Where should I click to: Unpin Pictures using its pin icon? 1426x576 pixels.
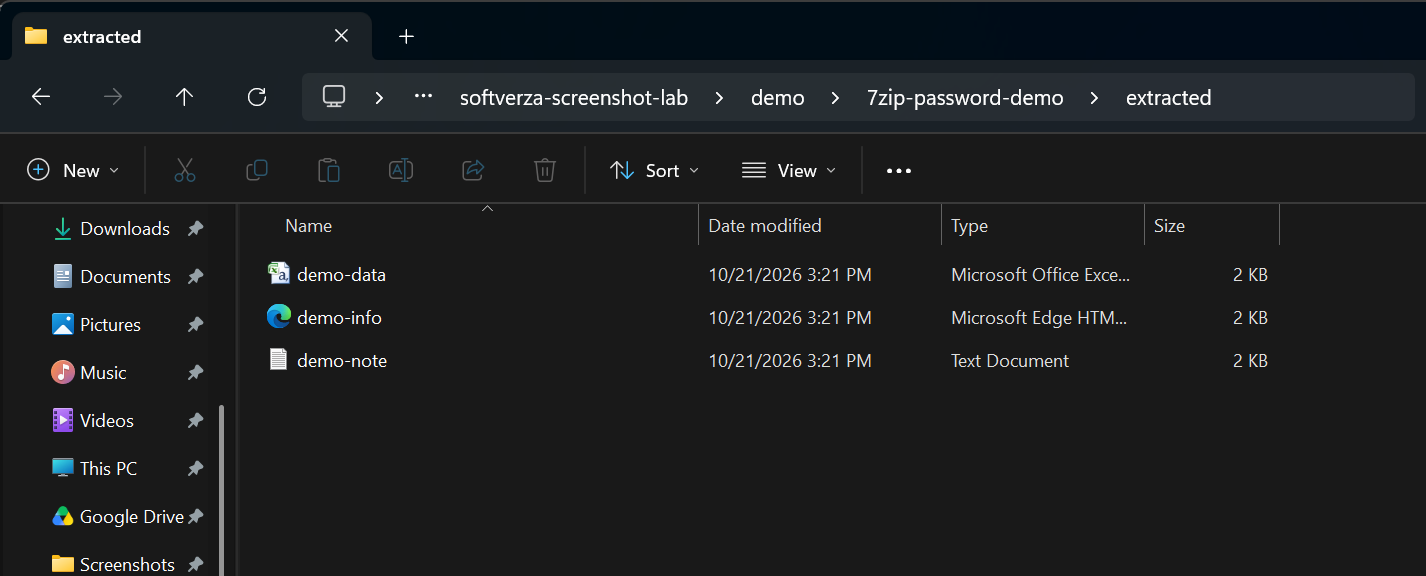click(x=196, y=325)
